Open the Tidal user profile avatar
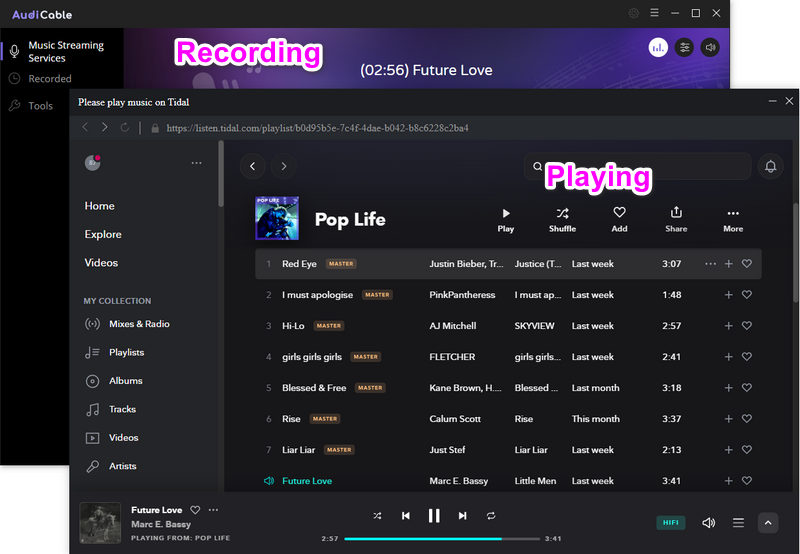The width and height of the screenshot is (800, 554). click(x=92, y=163)
